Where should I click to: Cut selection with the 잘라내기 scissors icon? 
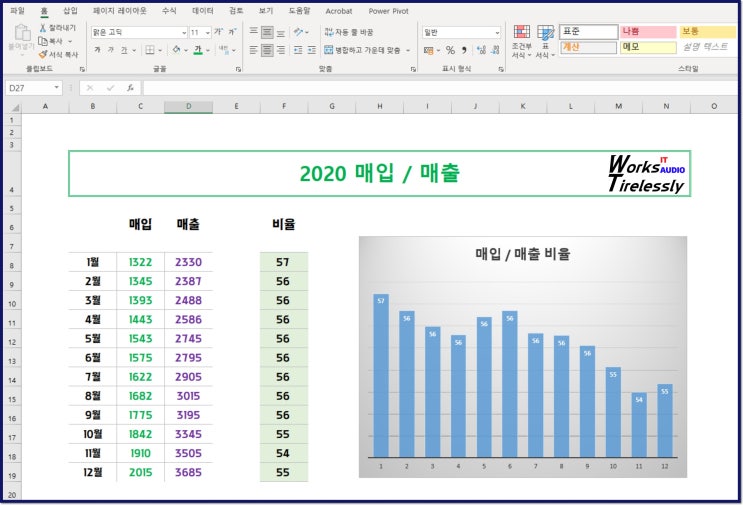[43, 28]
